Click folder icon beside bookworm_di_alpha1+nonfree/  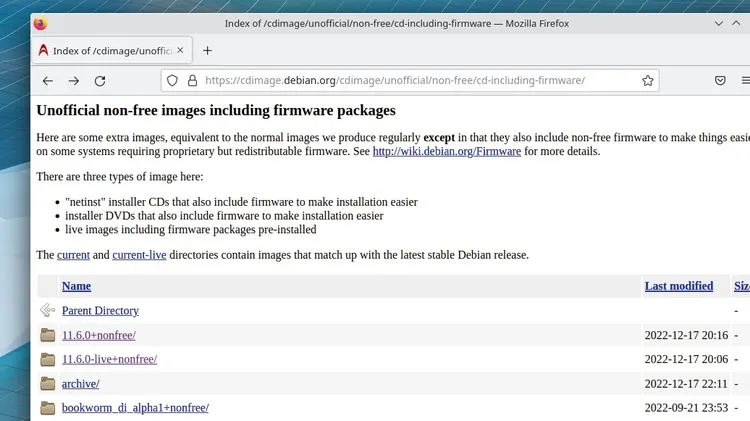click(x=47, y=408)
